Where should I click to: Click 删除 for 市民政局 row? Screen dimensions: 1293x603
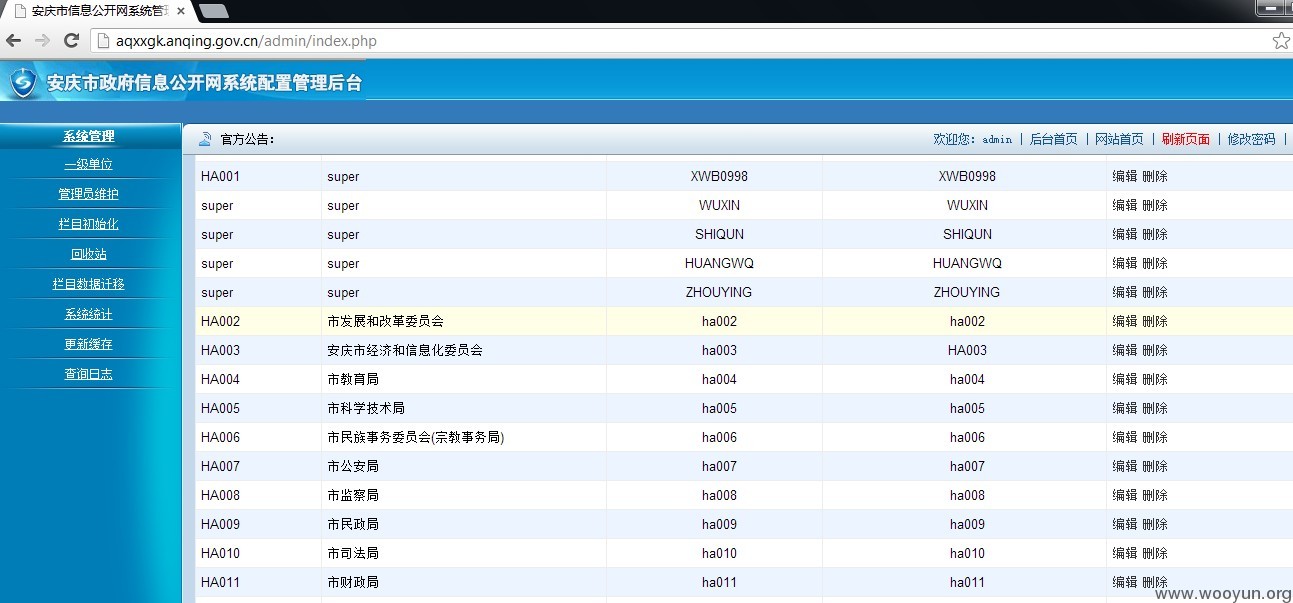(x=1154, y=524)
